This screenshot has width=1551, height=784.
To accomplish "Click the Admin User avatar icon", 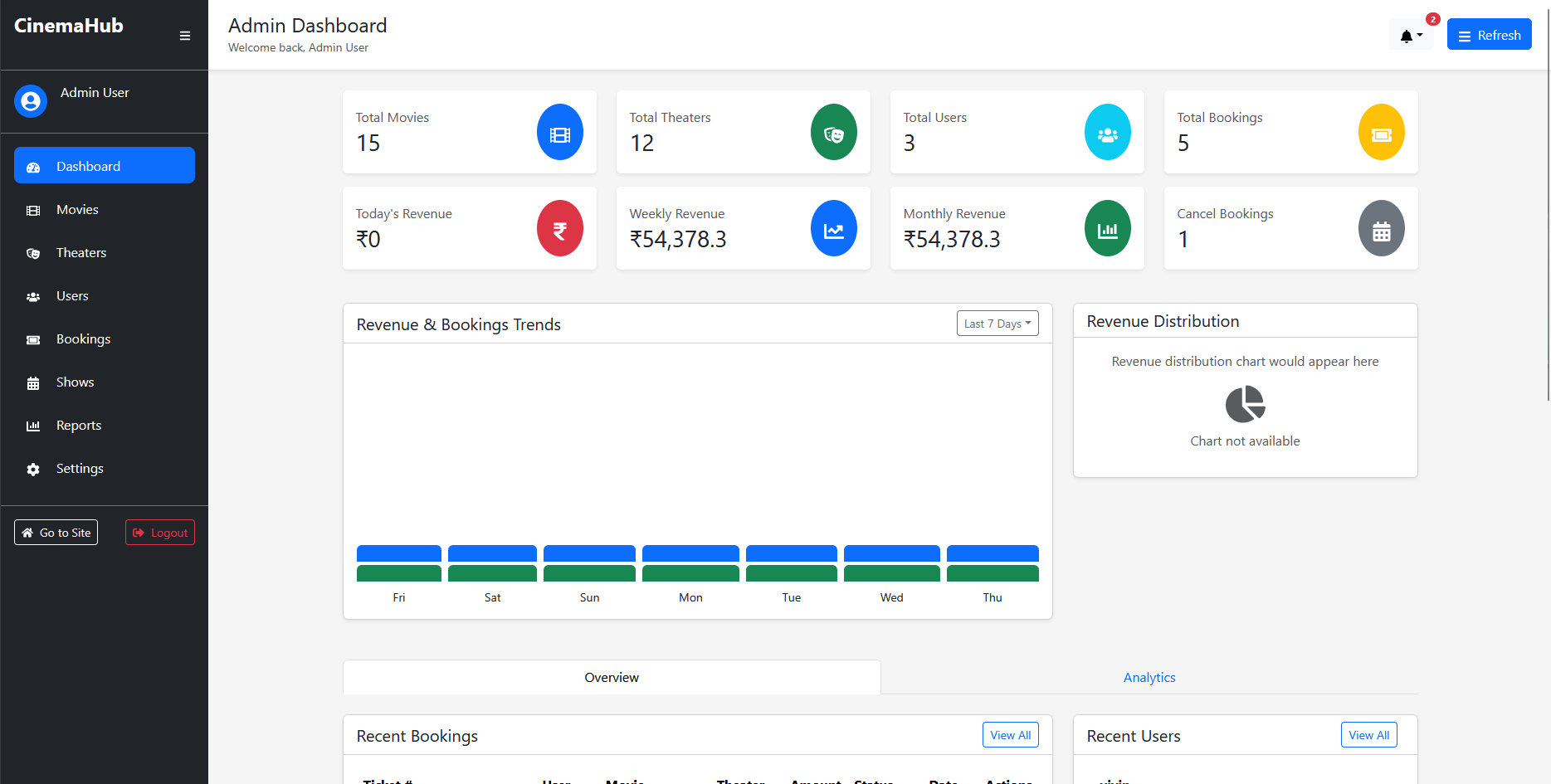I will click(x=31, y=101).
